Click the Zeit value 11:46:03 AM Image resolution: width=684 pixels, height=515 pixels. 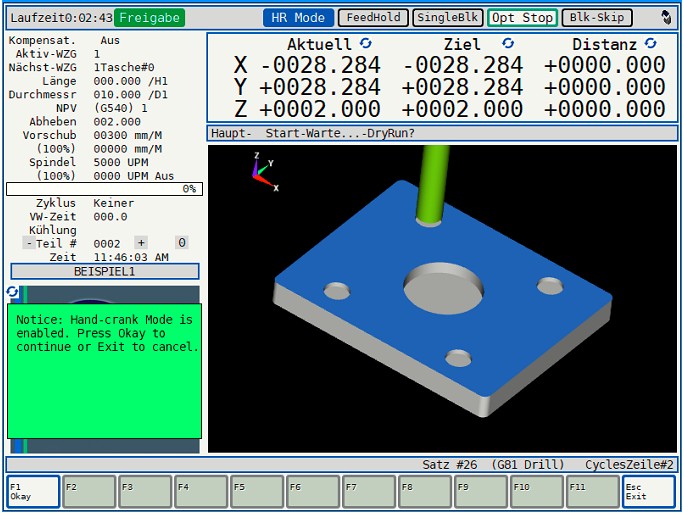[131, 257]
